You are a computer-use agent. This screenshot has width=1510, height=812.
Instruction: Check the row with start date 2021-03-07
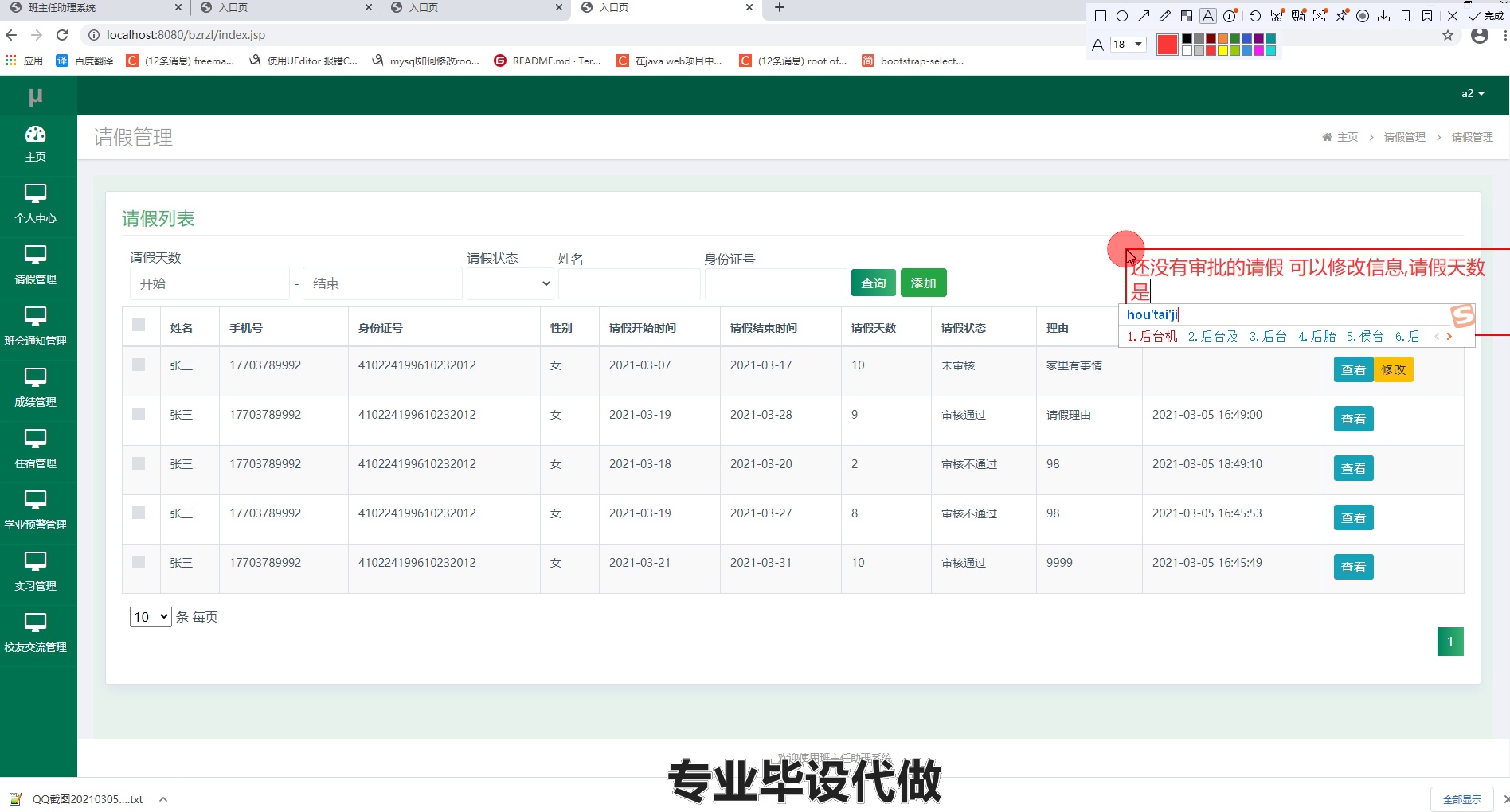139,365
